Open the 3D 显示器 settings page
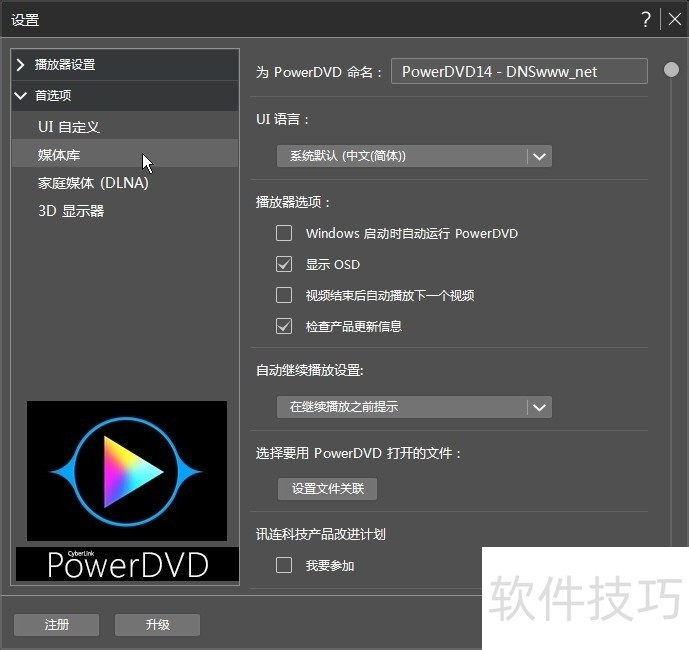Image resolution: width=689 pixels, height=650 pixels. tap(125, 211)
